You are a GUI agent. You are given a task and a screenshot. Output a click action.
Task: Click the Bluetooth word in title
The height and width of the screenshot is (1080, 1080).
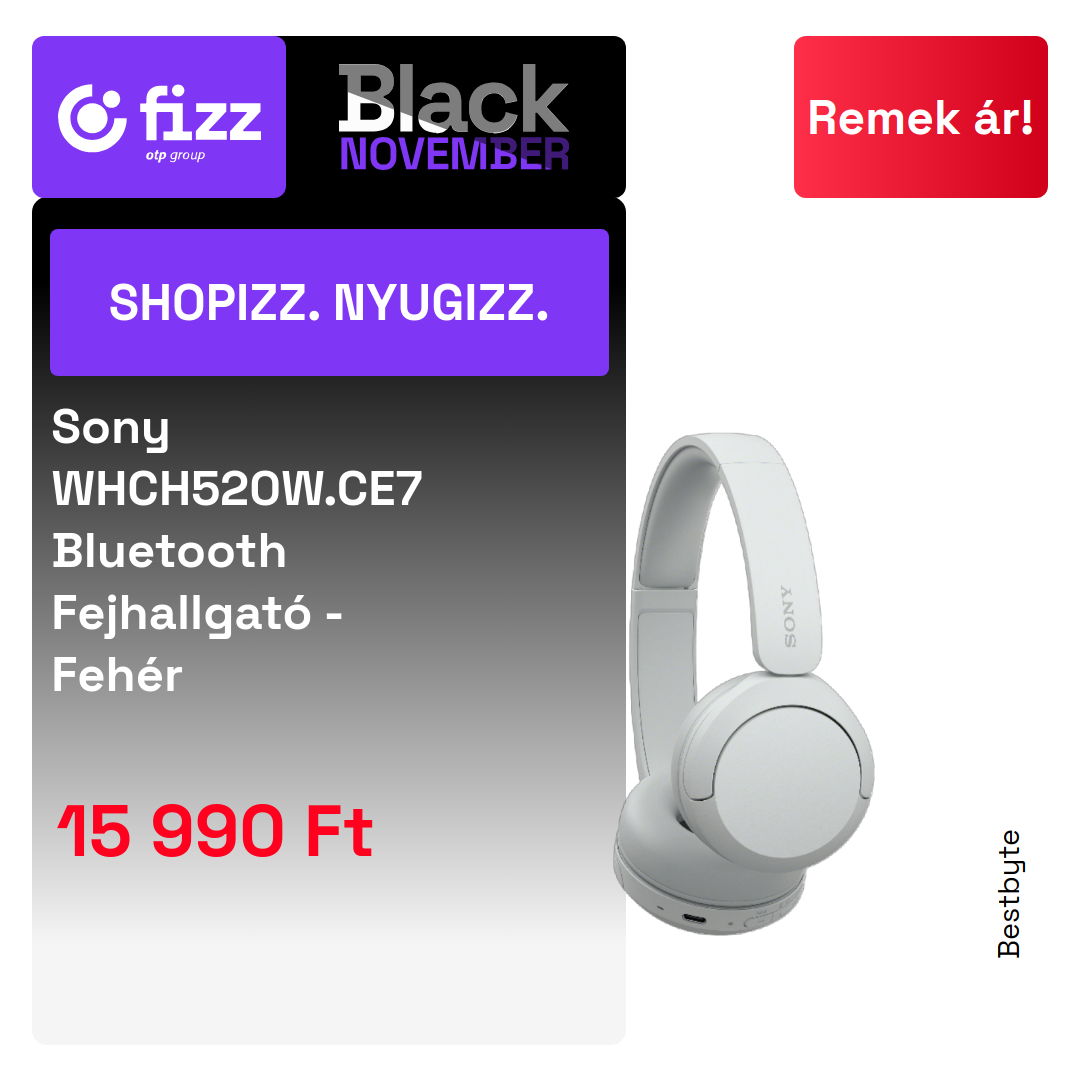pyautogui.click(x=169, y=551)
